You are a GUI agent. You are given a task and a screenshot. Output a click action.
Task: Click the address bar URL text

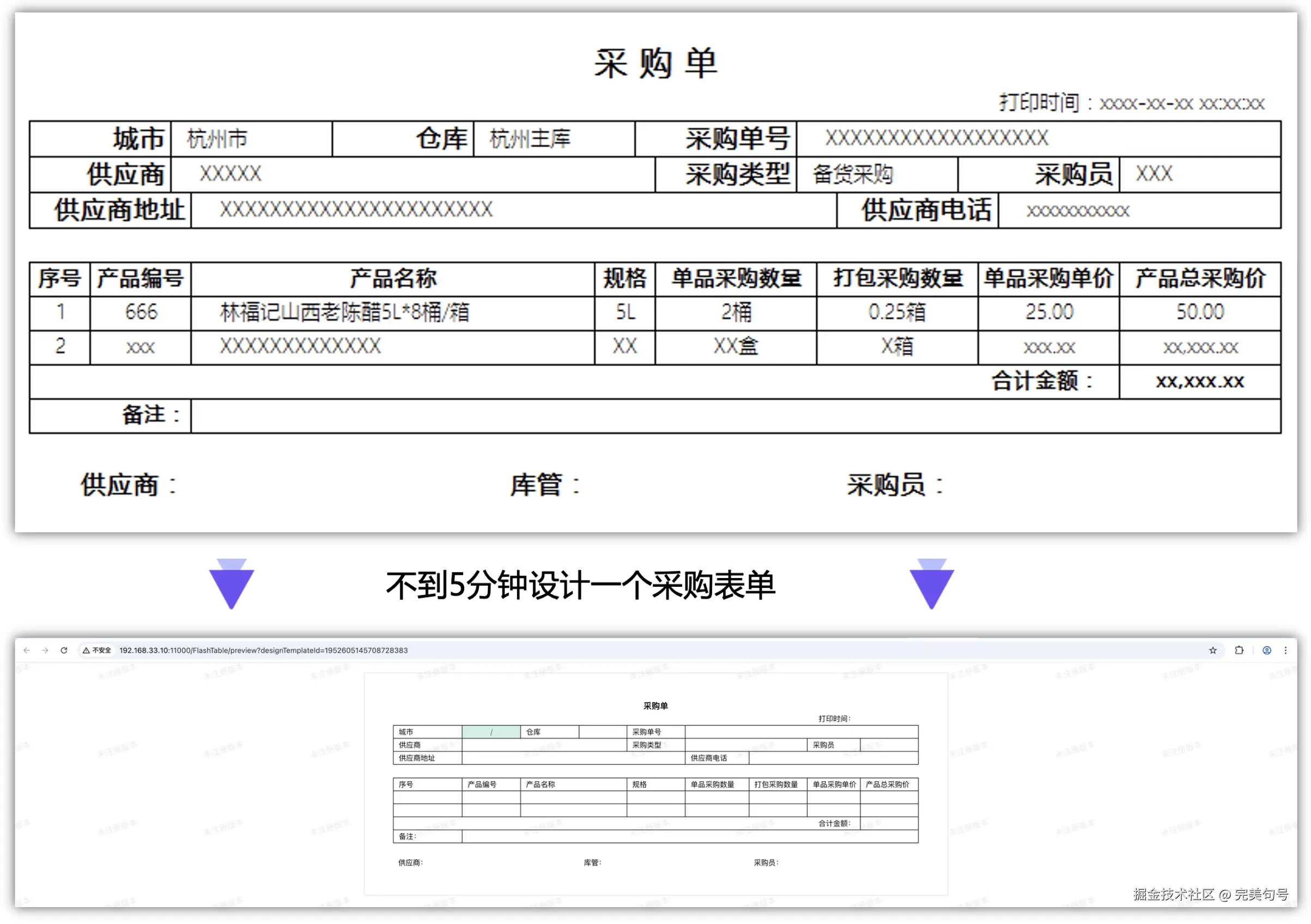(263, 650)
